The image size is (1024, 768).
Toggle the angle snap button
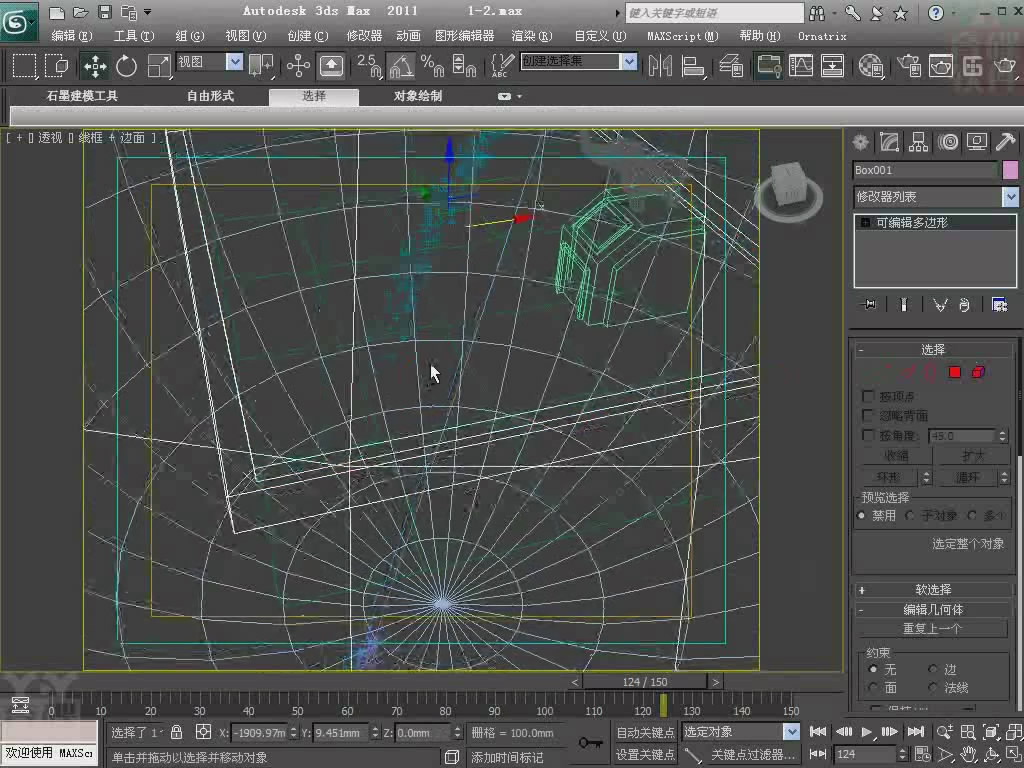[x=401, y=66]
